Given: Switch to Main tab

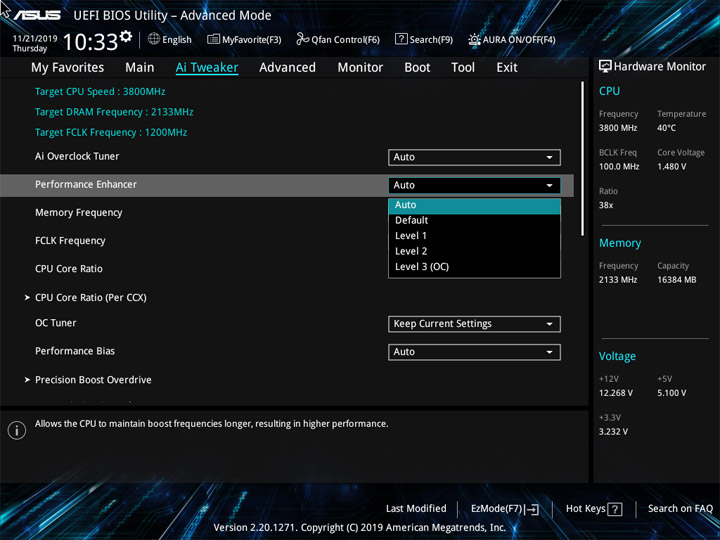Looking at the screenshot, I should tap(140, 68).
